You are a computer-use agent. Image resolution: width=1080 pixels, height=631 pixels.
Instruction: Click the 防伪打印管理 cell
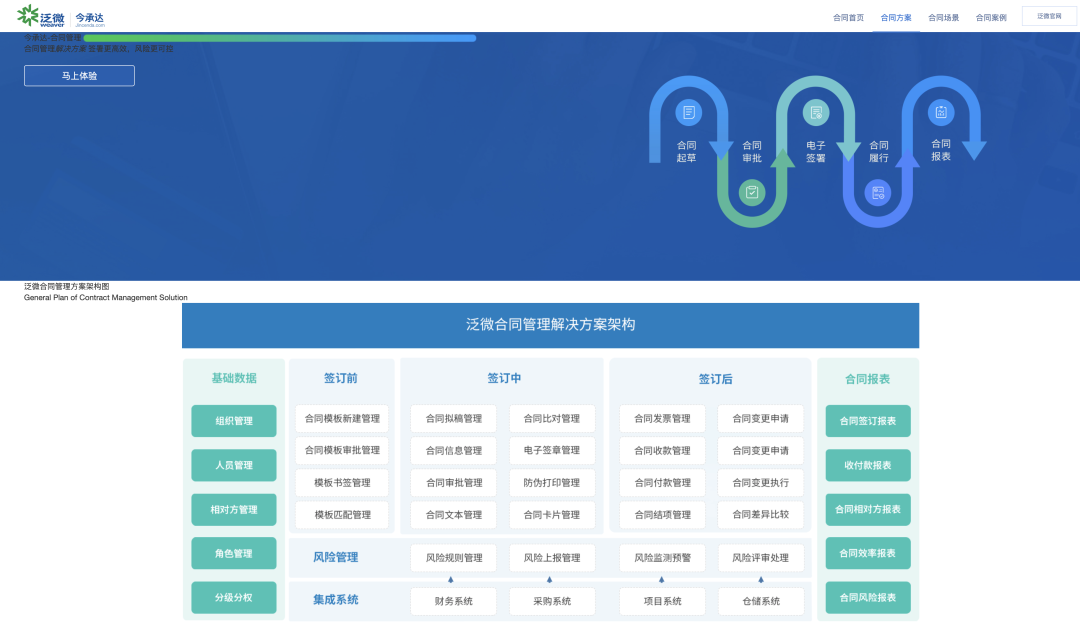click(552, 483)
